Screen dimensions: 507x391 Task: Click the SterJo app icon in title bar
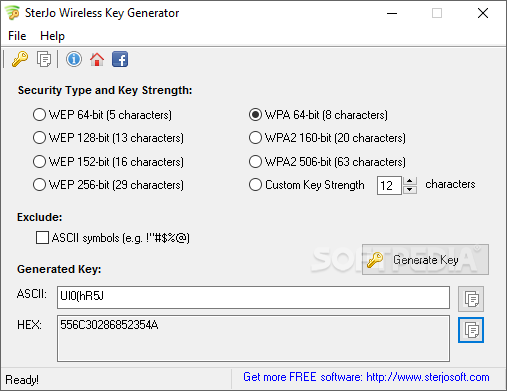[13, 13]
